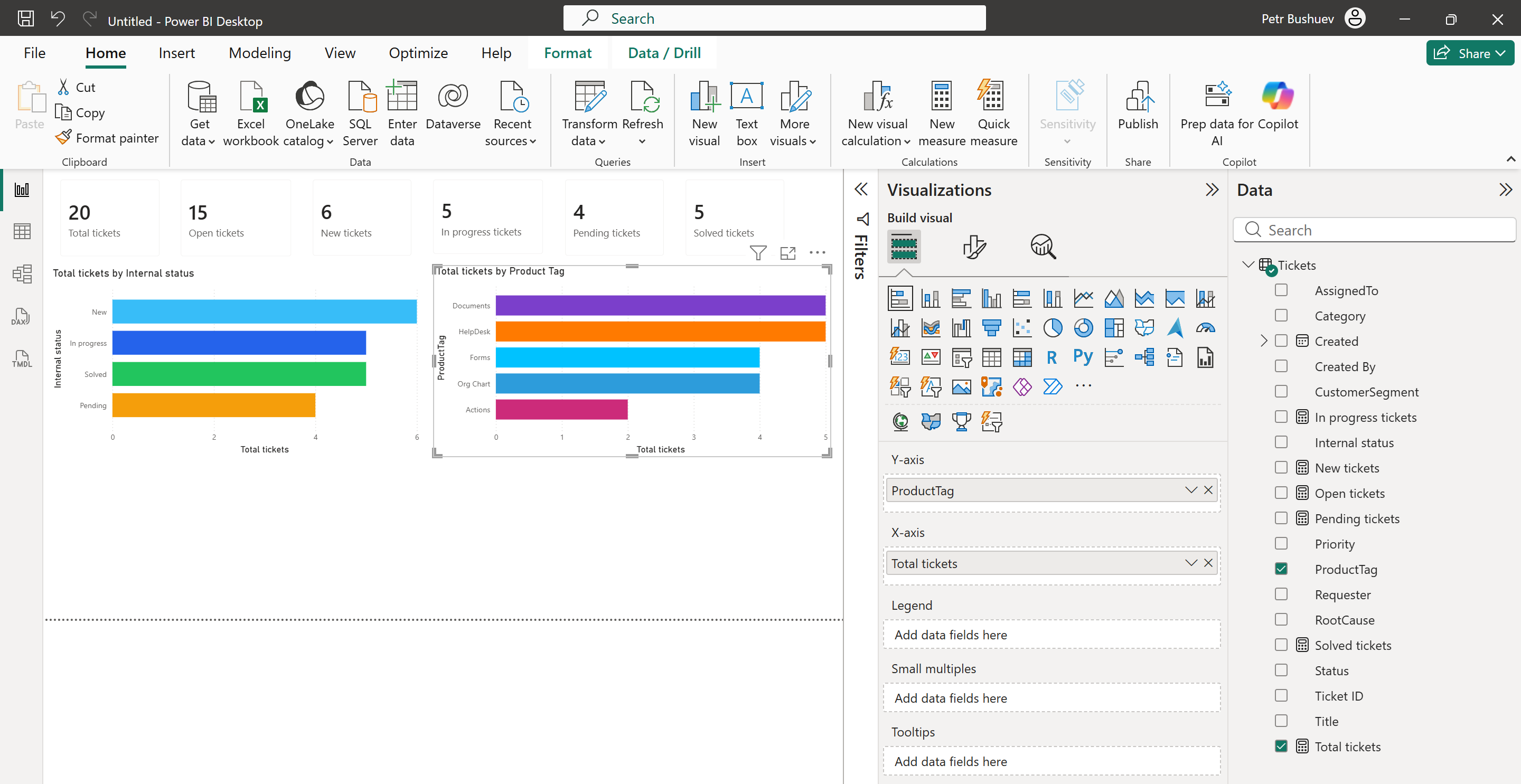1521x784 pixels.
Task: Collapse the Visualizations pane
Action: tap(1212, 190)
